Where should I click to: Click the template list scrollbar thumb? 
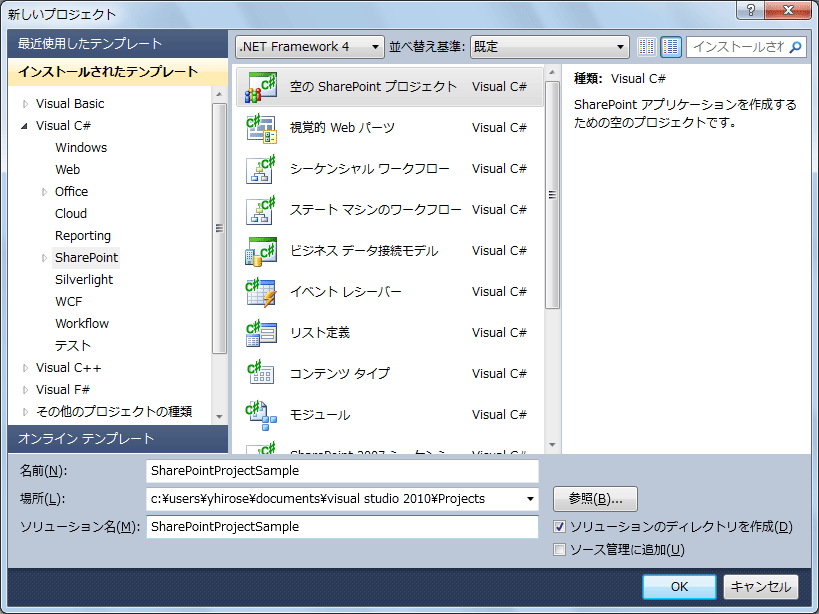pyautogui.click(x=552, y=195)
